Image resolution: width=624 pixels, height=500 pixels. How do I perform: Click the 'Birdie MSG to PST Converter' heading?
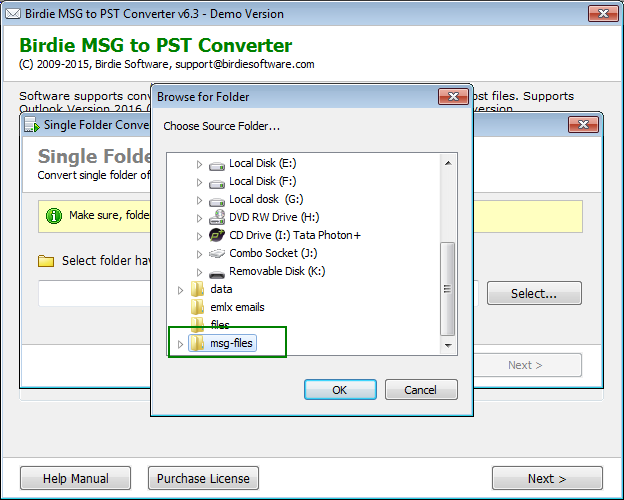click(156, 45)
